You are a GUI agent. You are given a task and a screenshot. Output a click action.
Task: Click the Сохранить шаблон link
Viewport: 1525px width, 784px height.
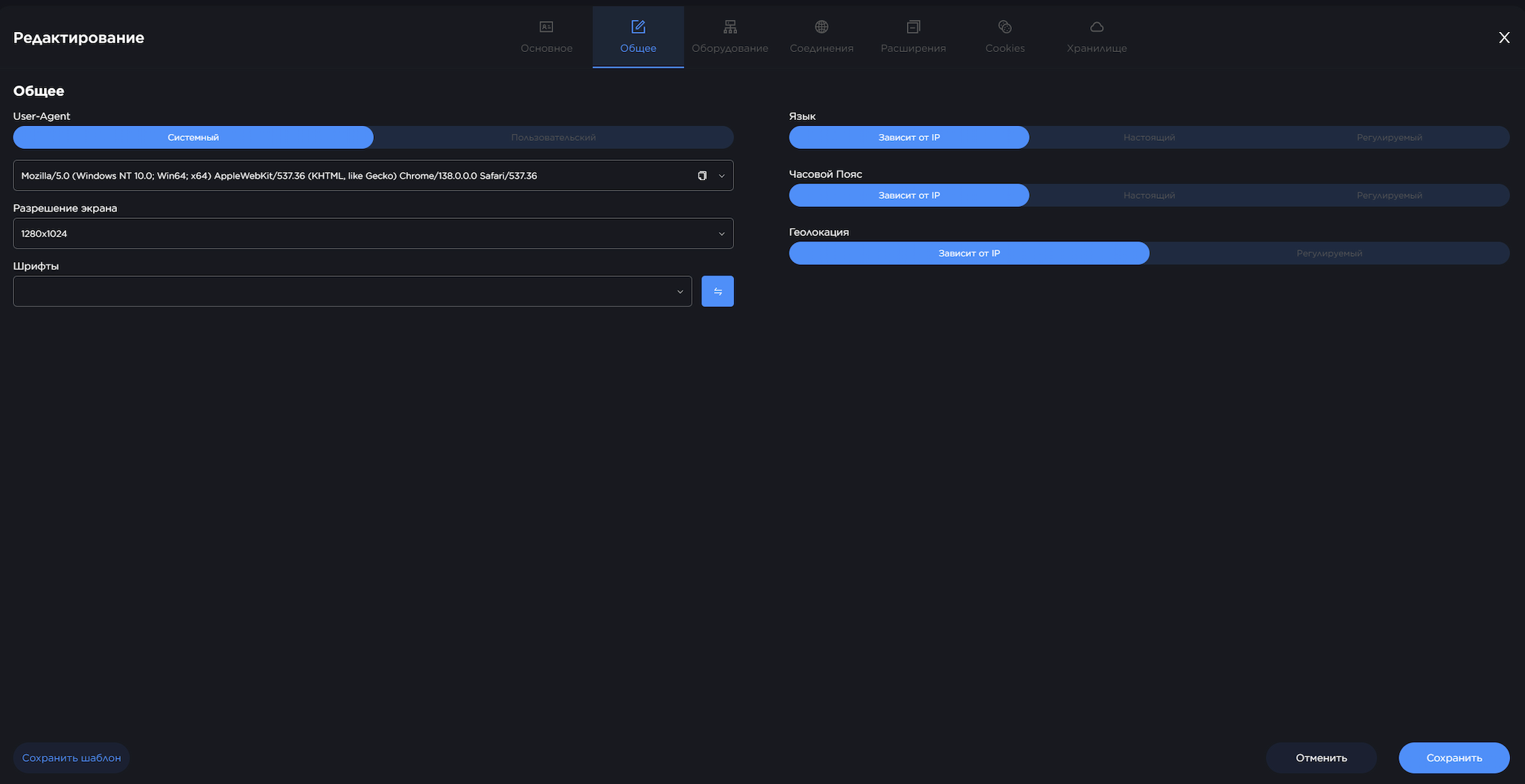click(71, 758)
